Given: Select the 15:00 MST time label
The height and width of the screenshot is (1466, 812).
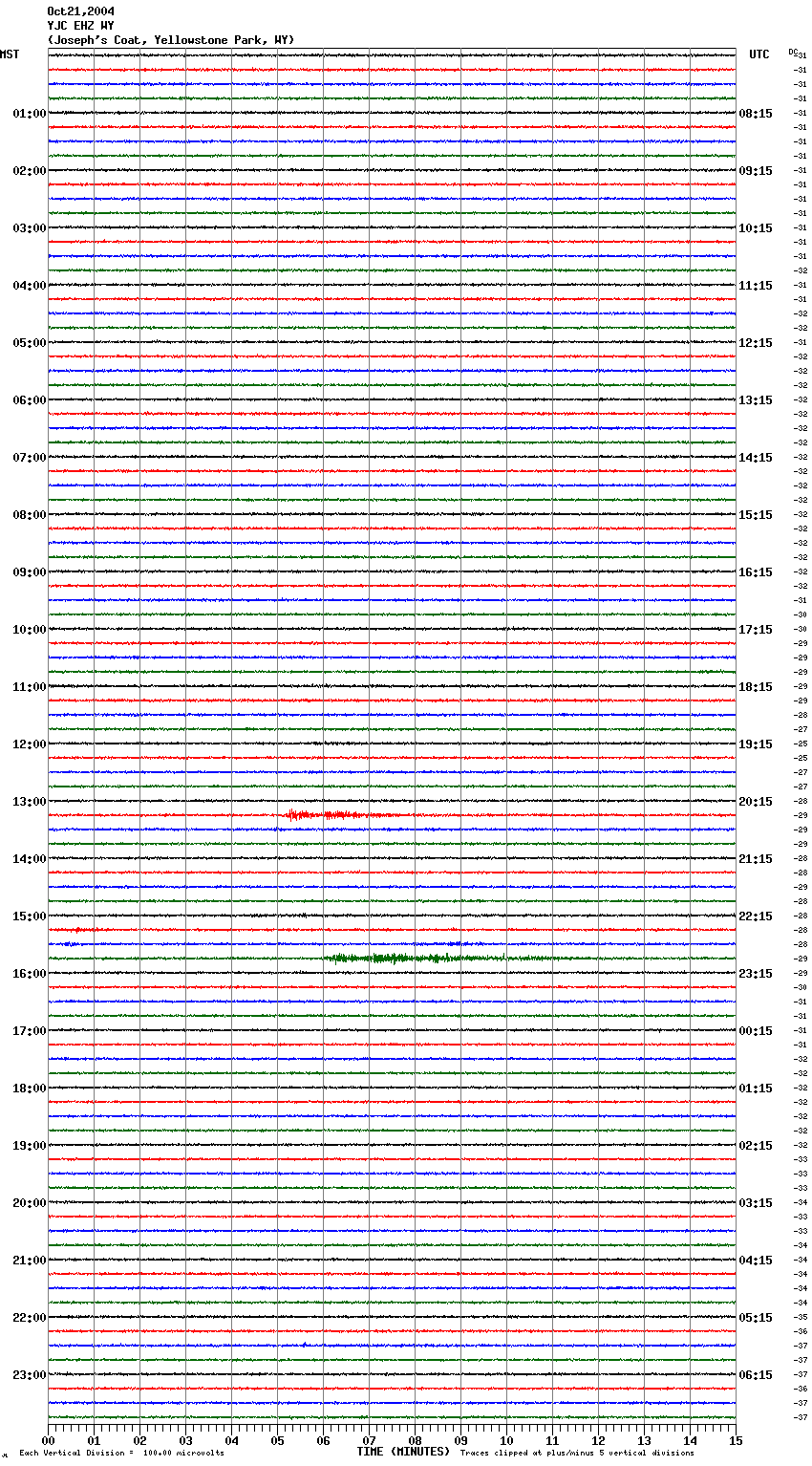Looking at the screenshot, I should click(30, 916).
